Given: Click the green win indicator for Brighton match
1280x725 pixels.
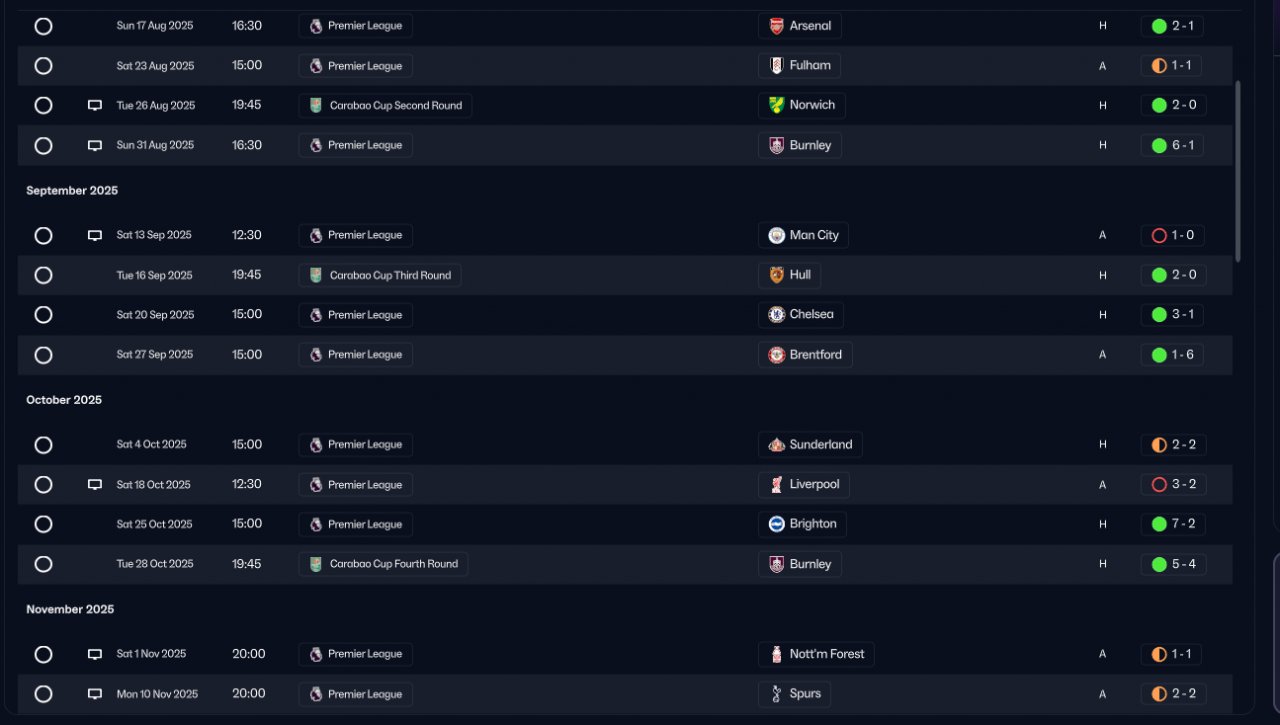Looking at the screenshot, I should coord(1159,524).
